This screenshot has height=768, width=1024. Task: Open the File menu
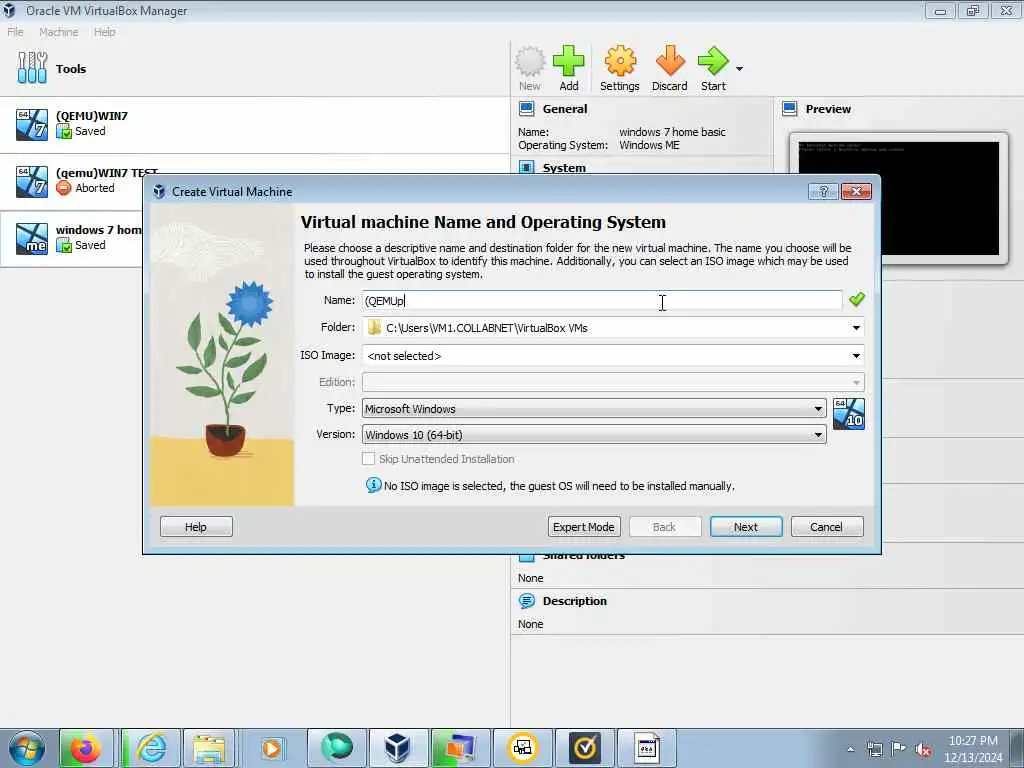coord(15,32)
